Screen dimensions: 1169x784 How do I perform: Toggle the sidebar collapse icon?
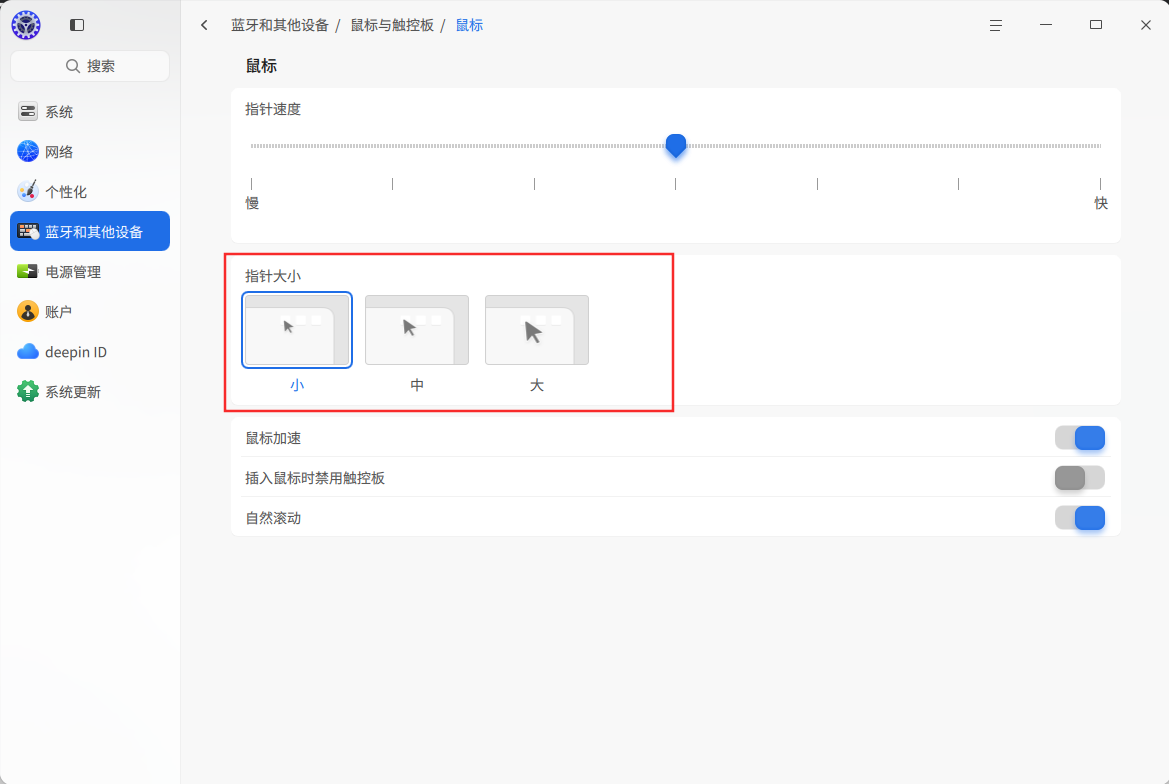(x=77, y=25)
